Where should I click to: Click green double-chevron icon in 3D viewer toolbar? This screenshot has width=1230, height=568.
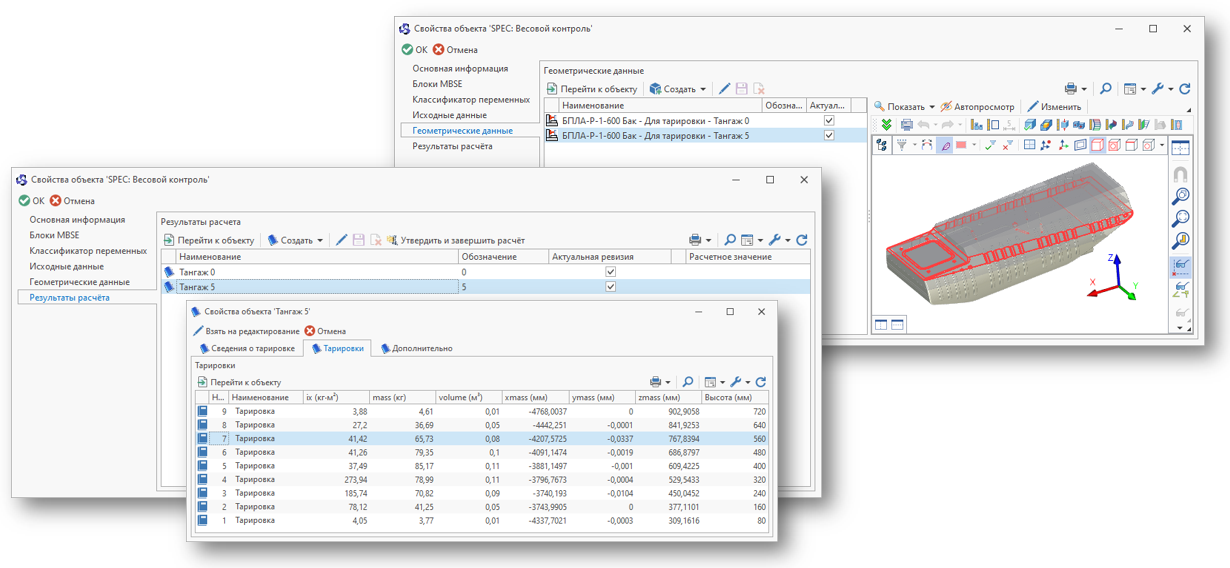886,125
